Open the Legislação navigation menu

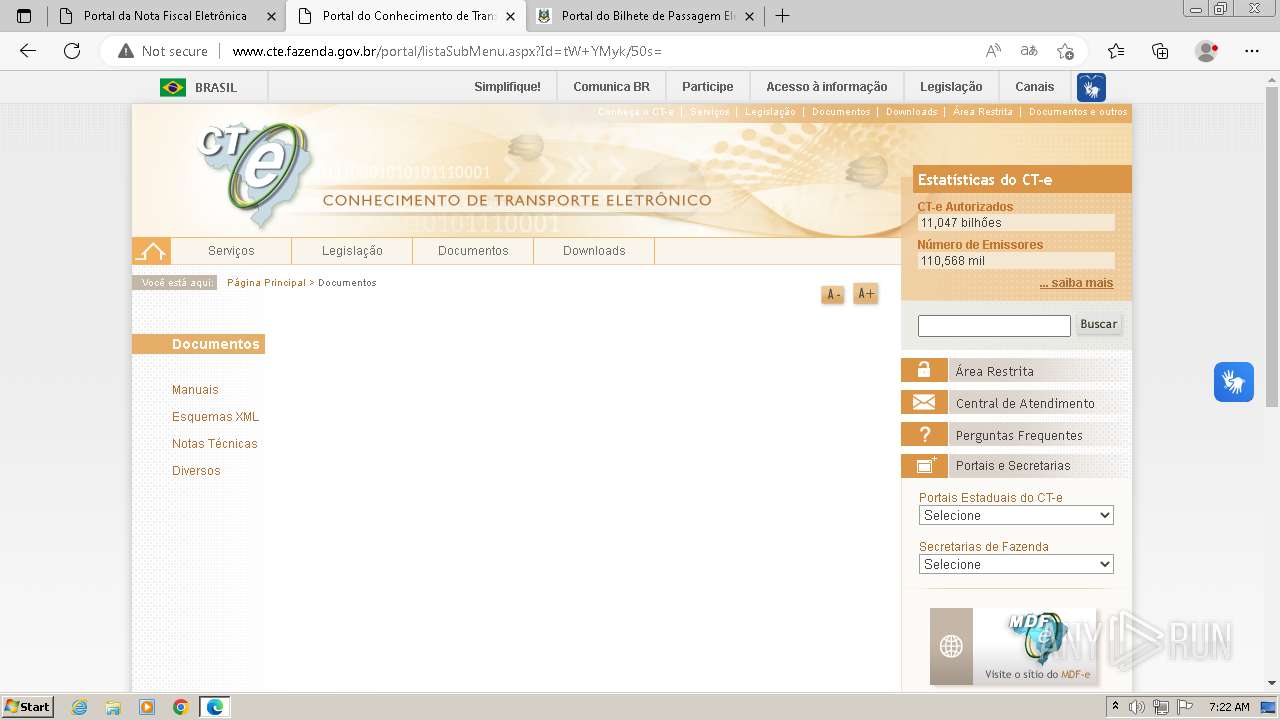pyautogui.click(x=352, y=251)
